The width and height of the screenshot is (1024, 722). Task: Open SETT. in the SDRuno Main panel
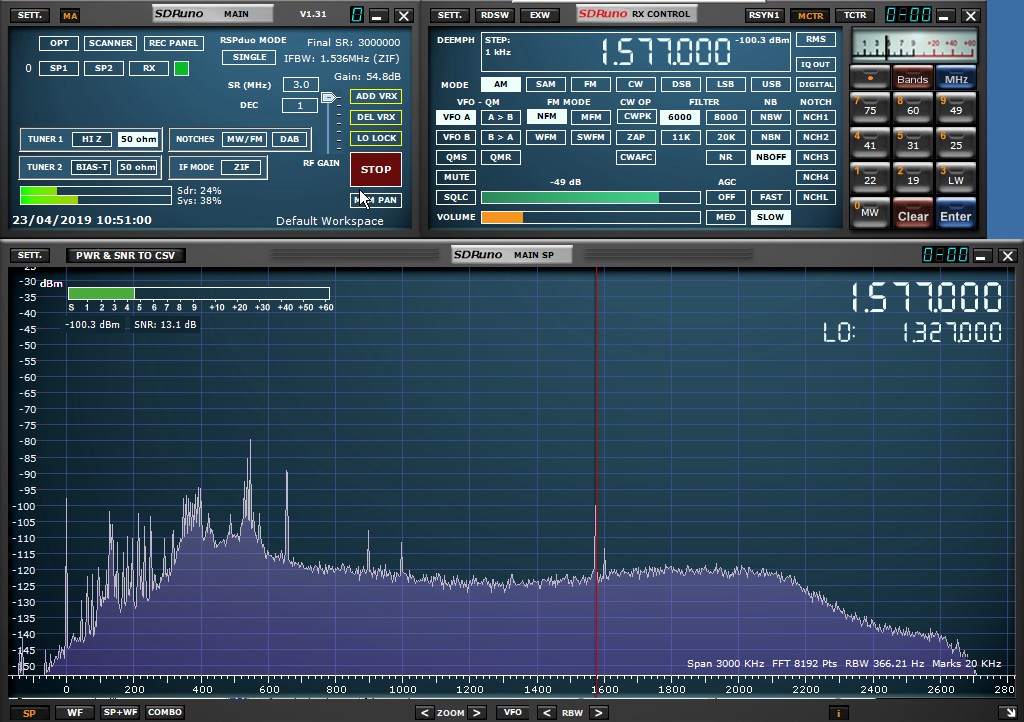[x=29, y=14]
